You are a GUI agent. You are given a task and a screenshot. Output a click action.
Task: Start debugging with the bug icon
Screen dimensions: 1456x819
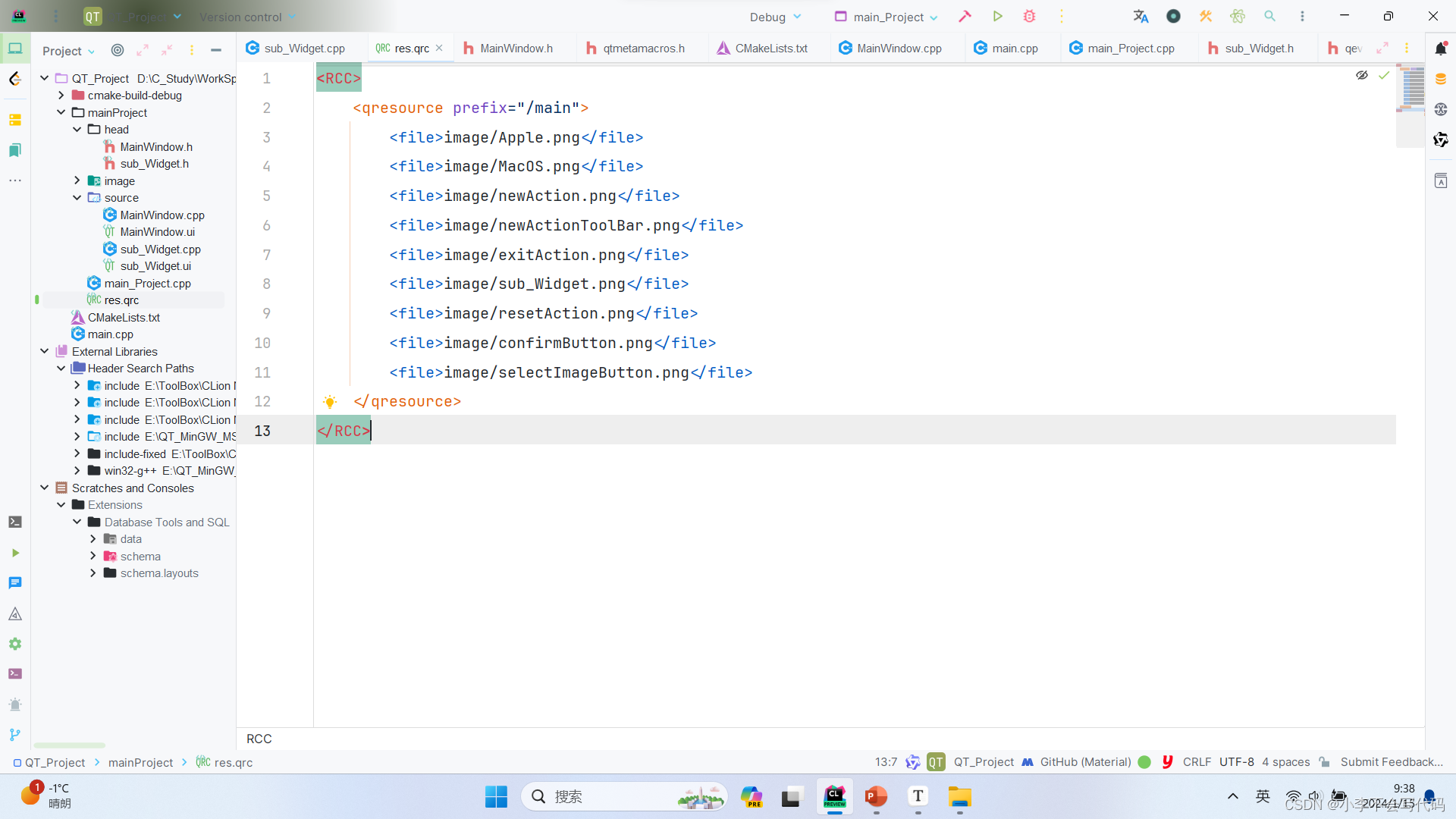click(1029, 16)
